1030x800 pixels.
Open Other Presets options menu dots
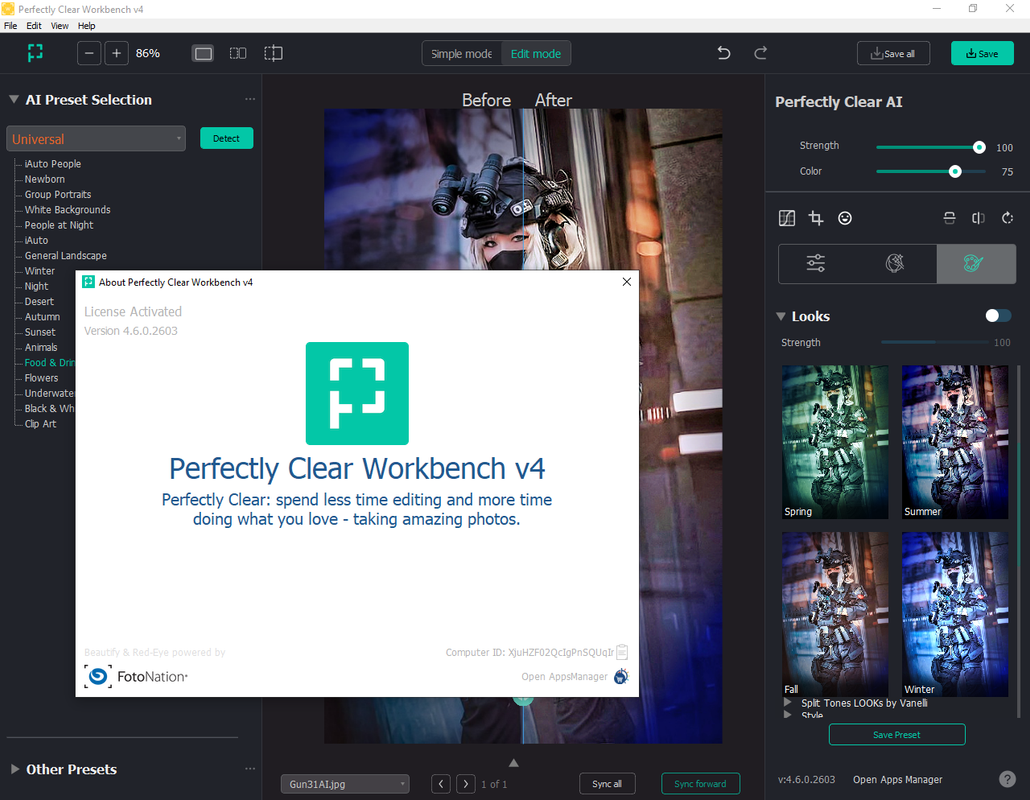click(250, 768)
